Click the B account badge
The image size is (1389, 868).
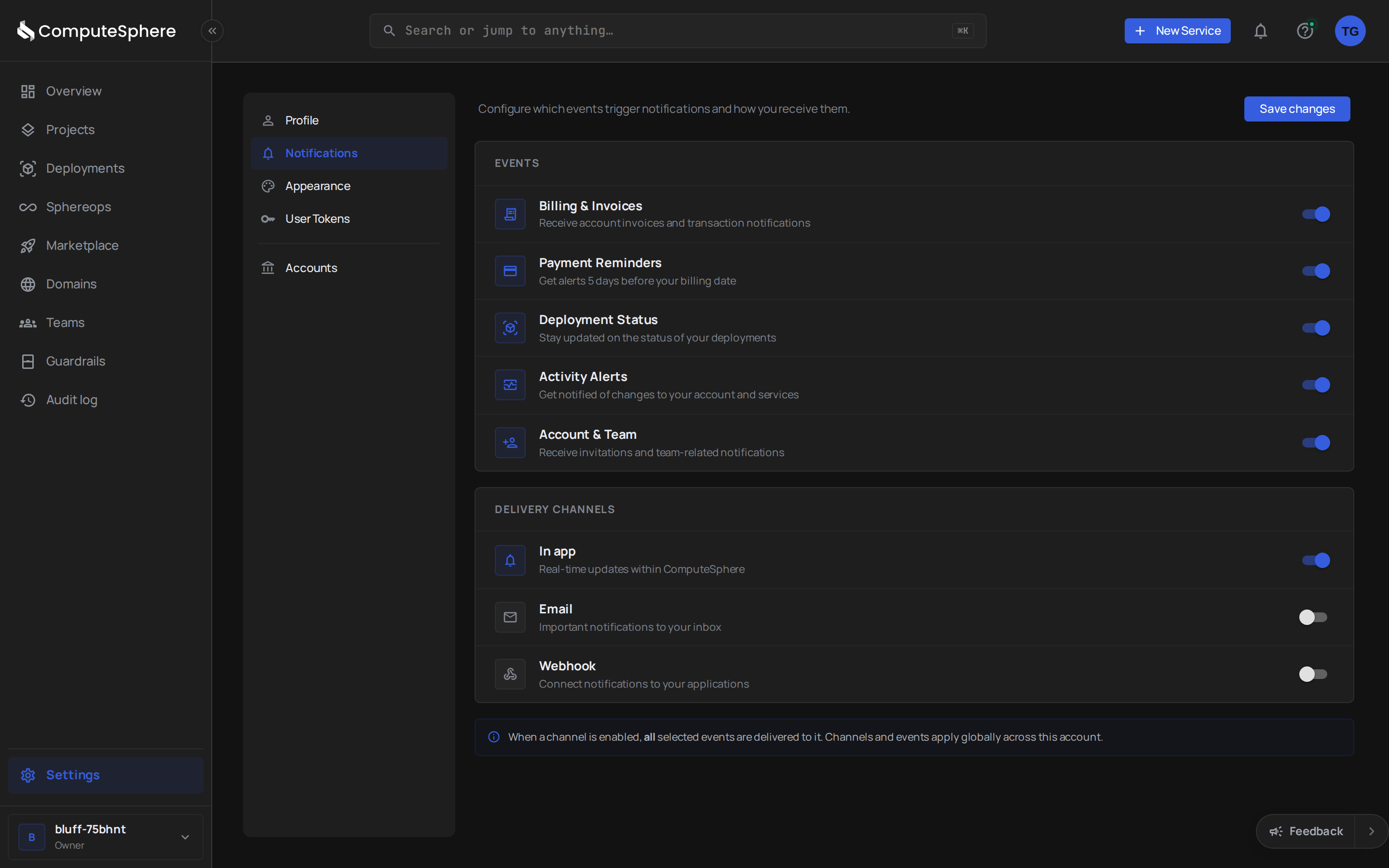(x=31, y=837)
